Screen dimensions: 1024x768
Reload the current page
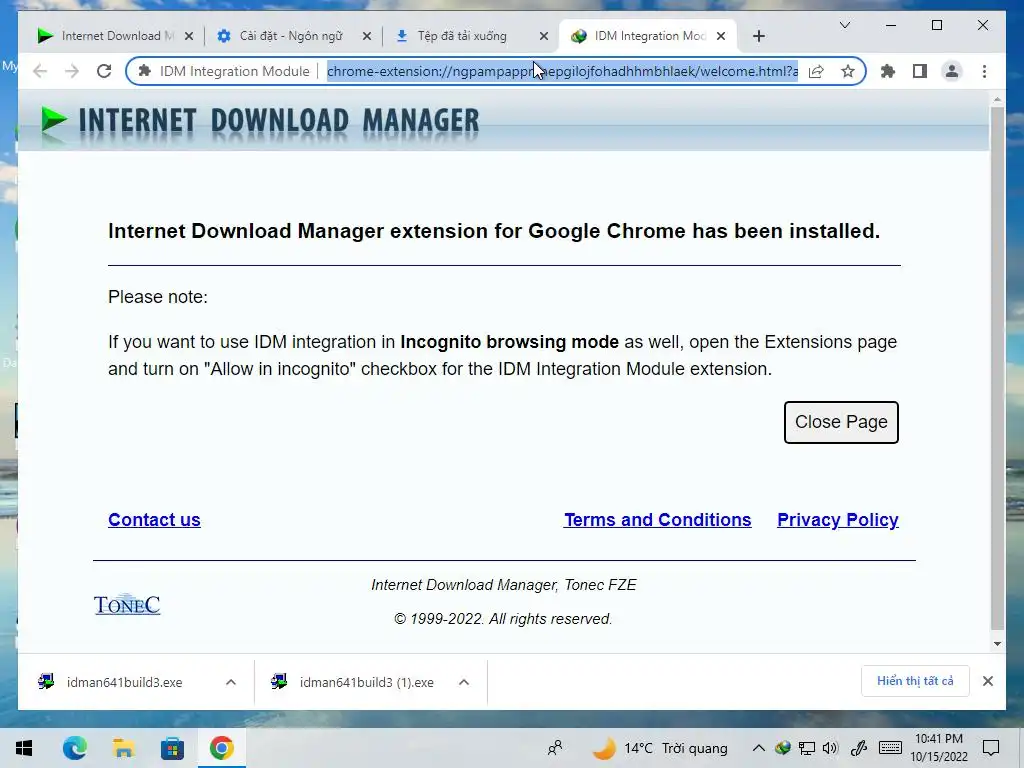[104, 71]
